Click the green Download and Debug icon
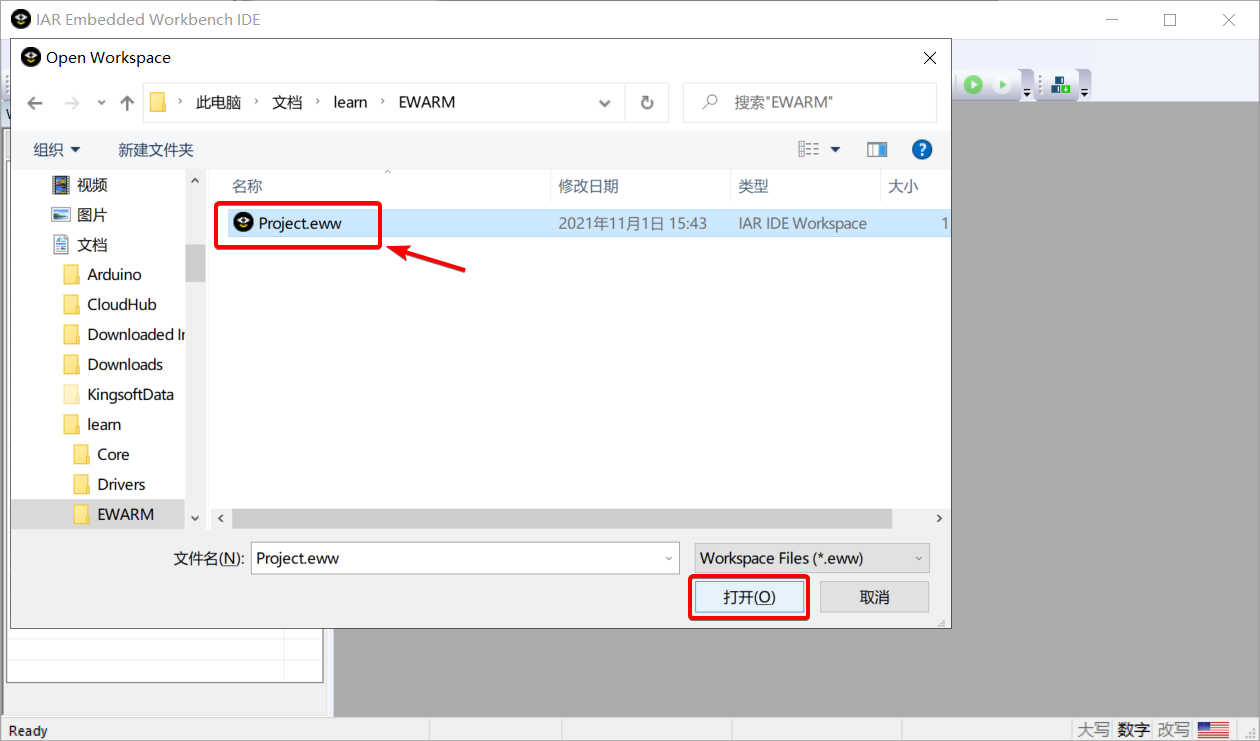1260x741 pixels. tap(973, 86)
